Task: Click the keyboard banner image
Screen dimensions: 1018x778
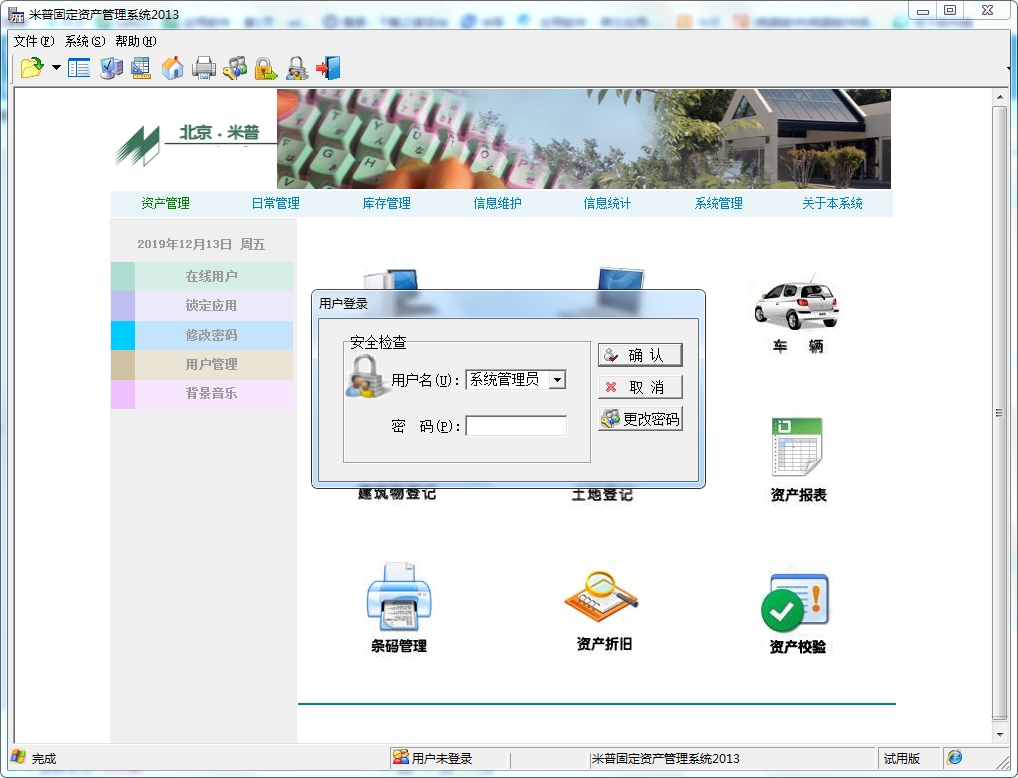Action: 583,139
